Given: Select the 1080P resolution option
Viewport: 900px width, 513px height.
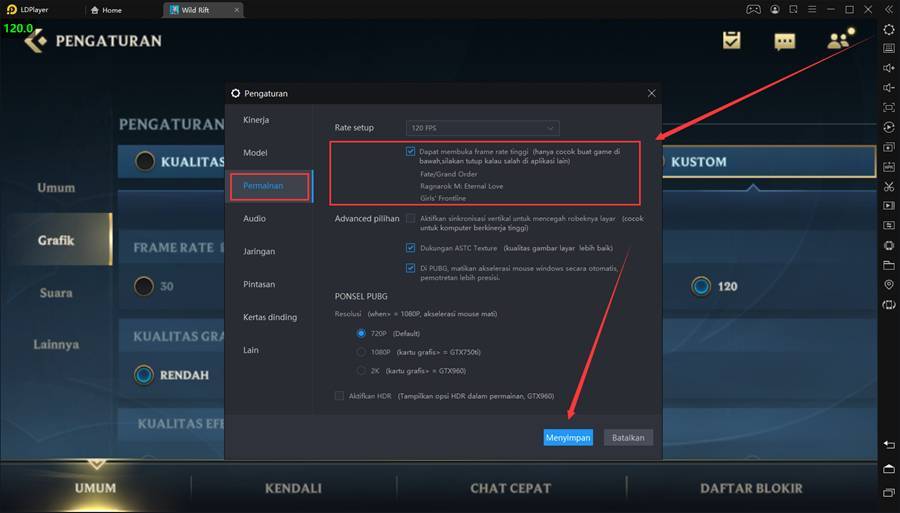Looking at the screenshot, I should (x=361, y=352).
